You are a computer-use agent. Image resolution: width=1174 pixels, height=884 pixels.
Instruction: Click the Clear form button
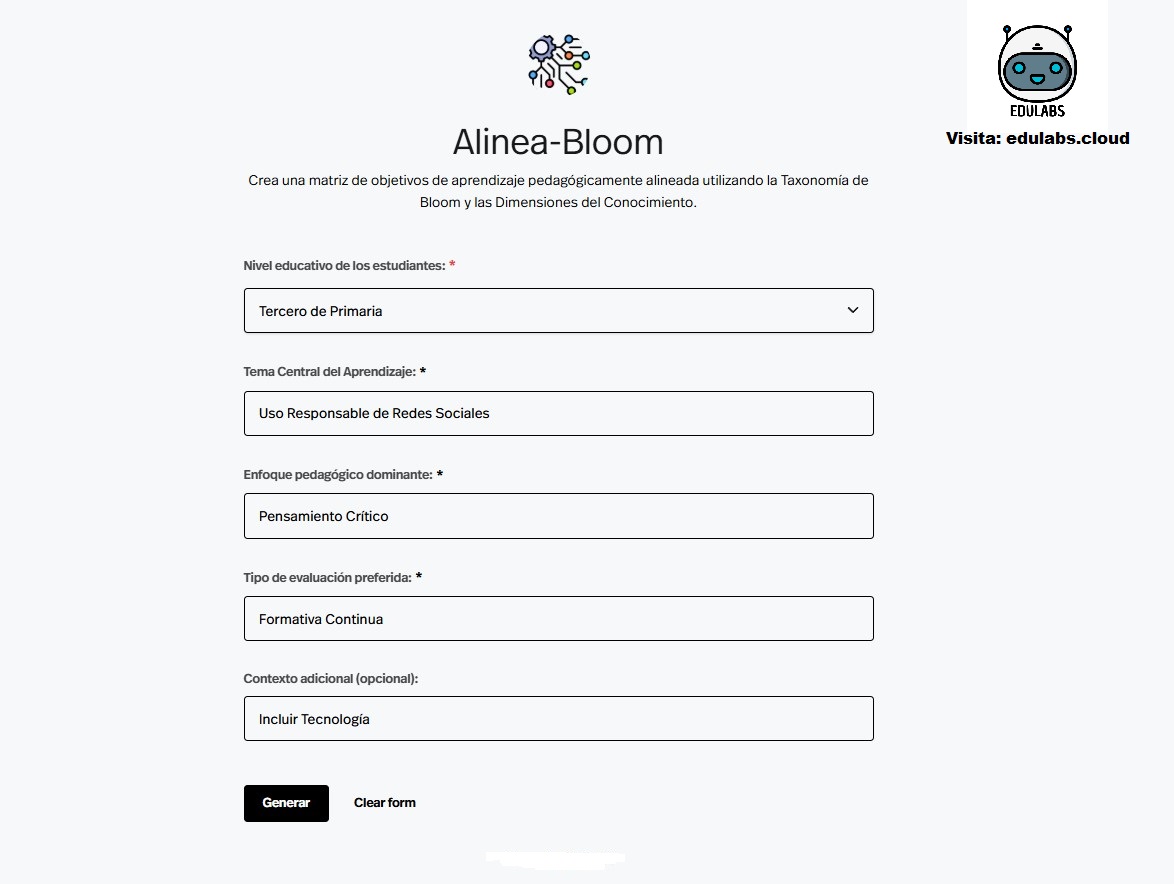pyautogui.click(x=385, y=803)
